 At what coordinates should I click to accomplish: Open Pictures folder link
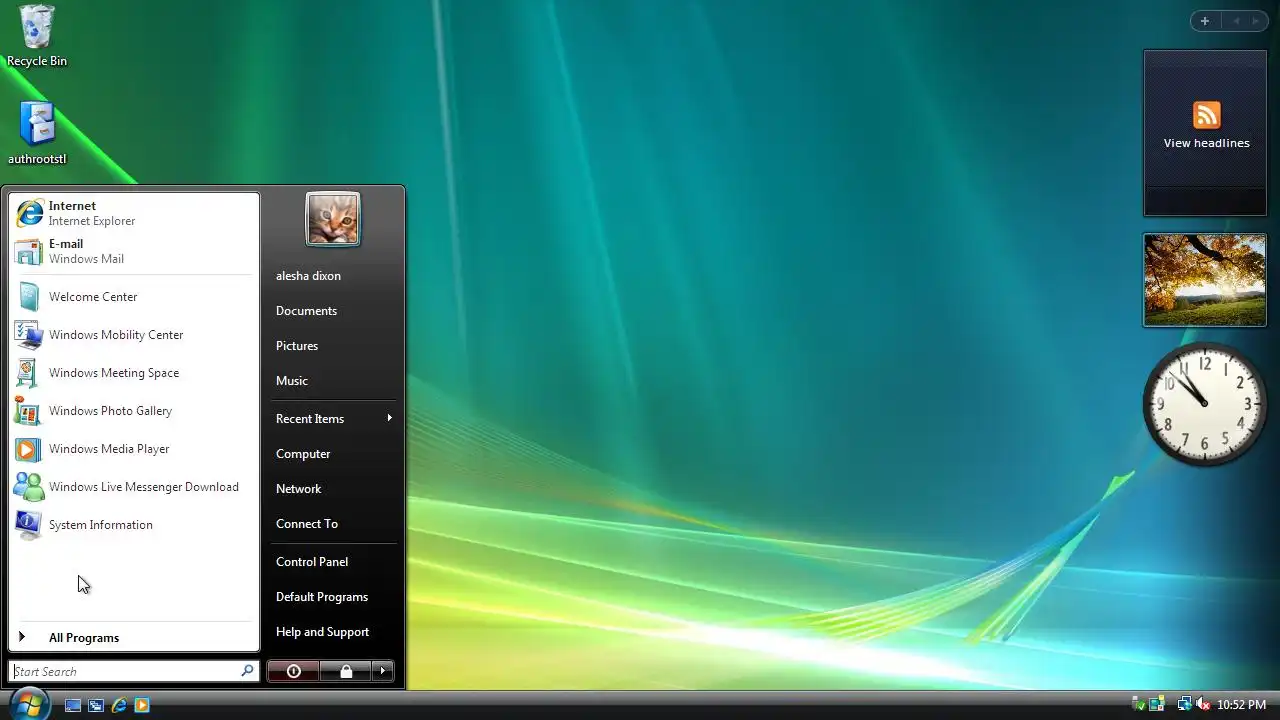tap(332, 346)
